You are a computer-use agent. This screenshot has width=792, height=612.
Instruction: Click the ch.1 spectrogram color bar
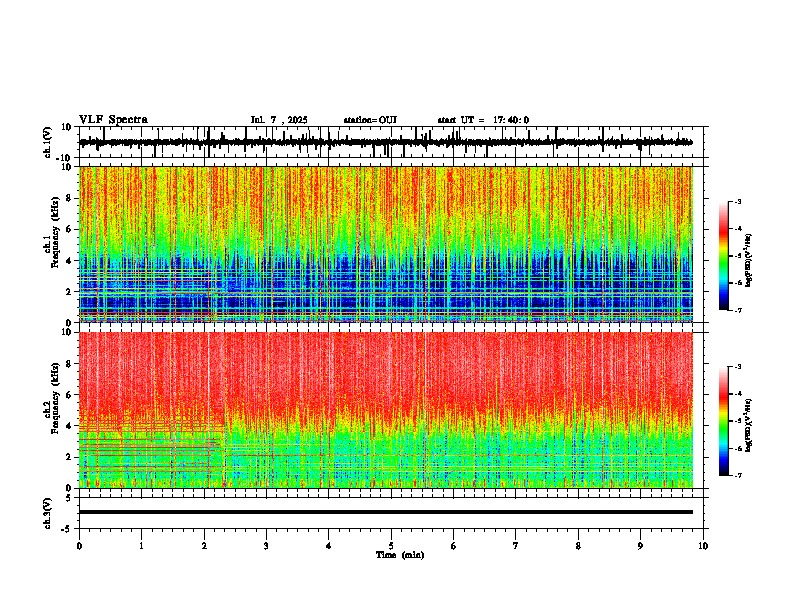click(723, 256)
